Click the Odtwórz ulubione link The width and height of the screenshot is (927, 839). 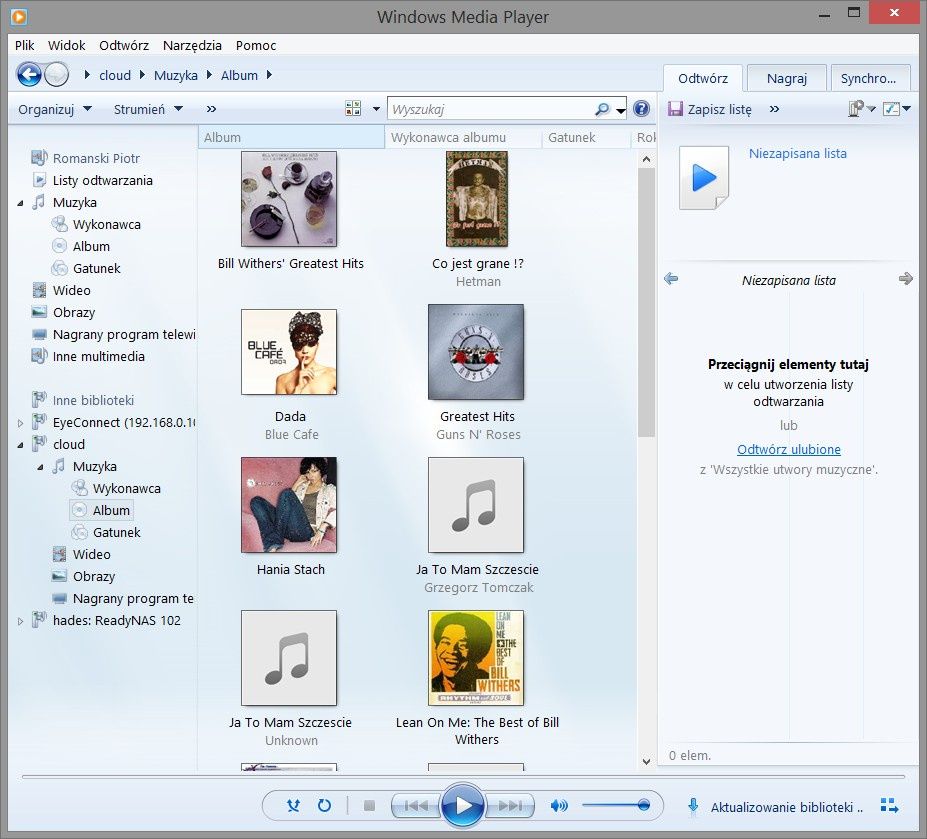pos(789,449)
